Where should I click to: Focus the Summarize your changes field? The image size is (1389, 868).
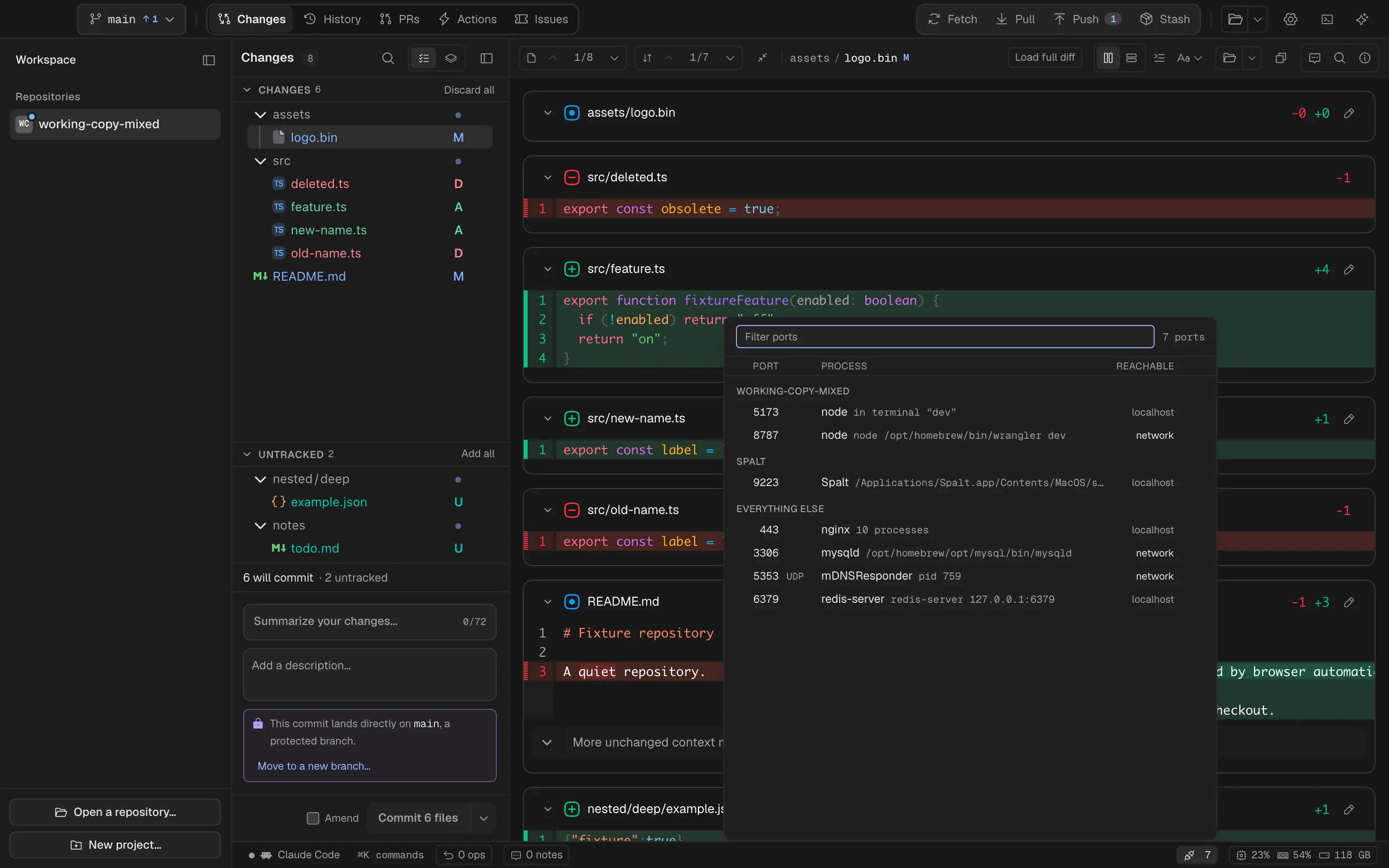(369, 622)
